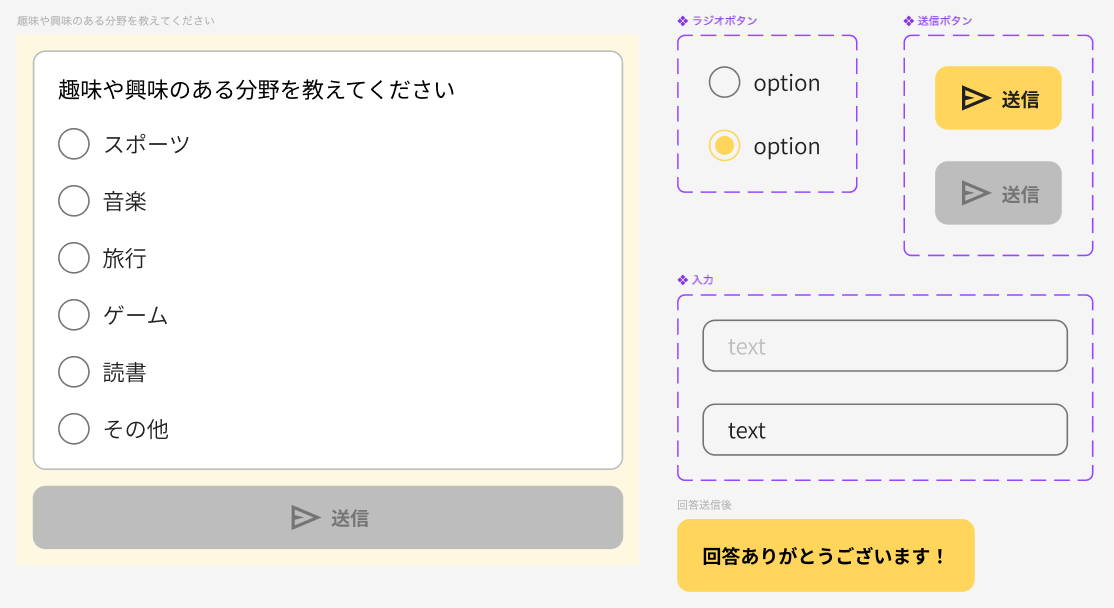Image resolution: width=1114 pixels, height=608 pixels.
Task: Click the unselected option radio in the spec
Action: 724,82
